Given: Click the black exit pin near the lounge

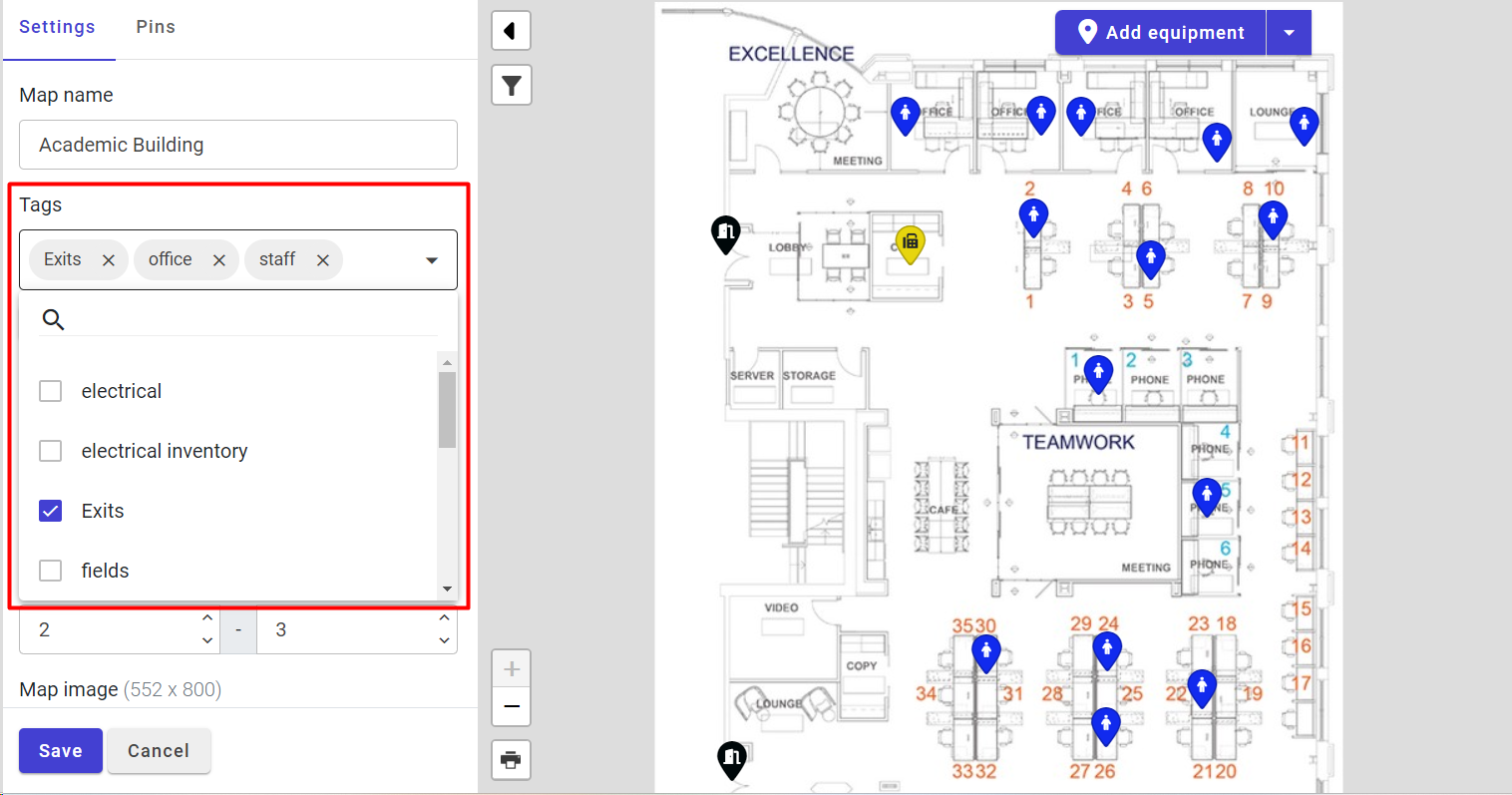Looking at the screenshot, I should pyautogui.click(x=732, y=760).
